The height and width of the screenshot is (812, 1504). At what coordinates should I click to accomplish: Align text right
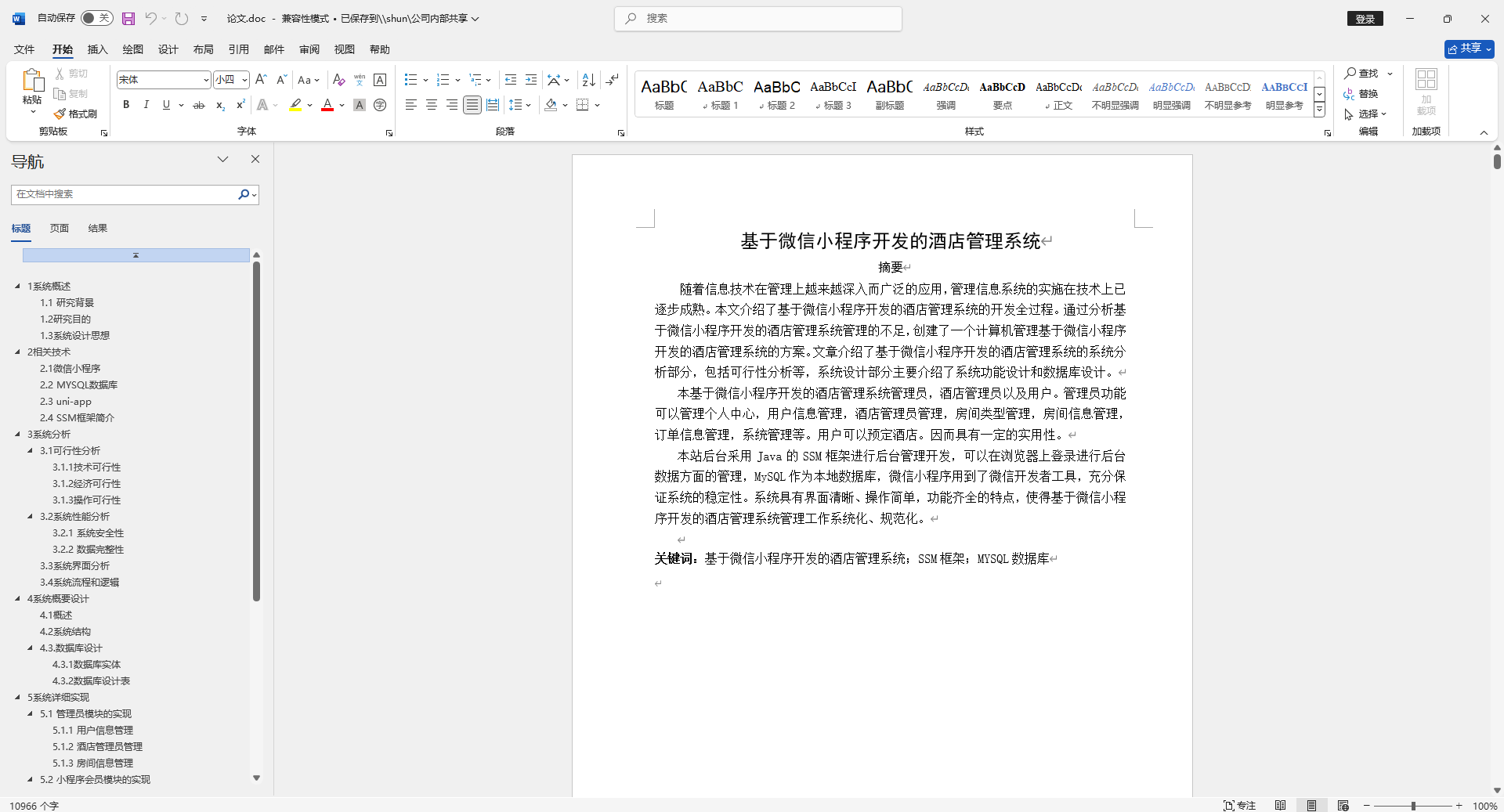point(451,104)
